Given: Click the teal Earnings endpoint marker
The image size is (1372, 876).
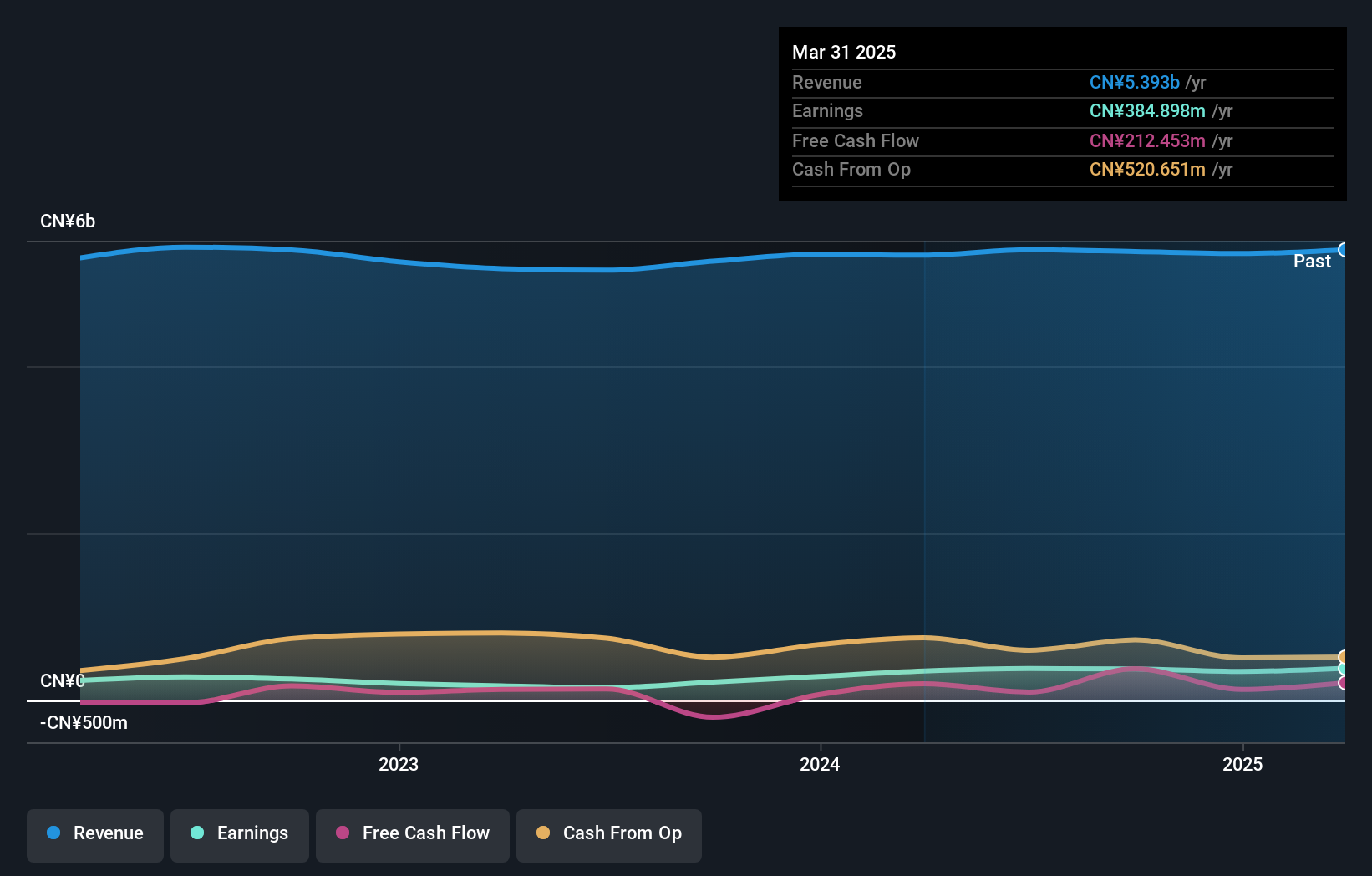Looking at the screenshot, I should tap(1344, 669).
